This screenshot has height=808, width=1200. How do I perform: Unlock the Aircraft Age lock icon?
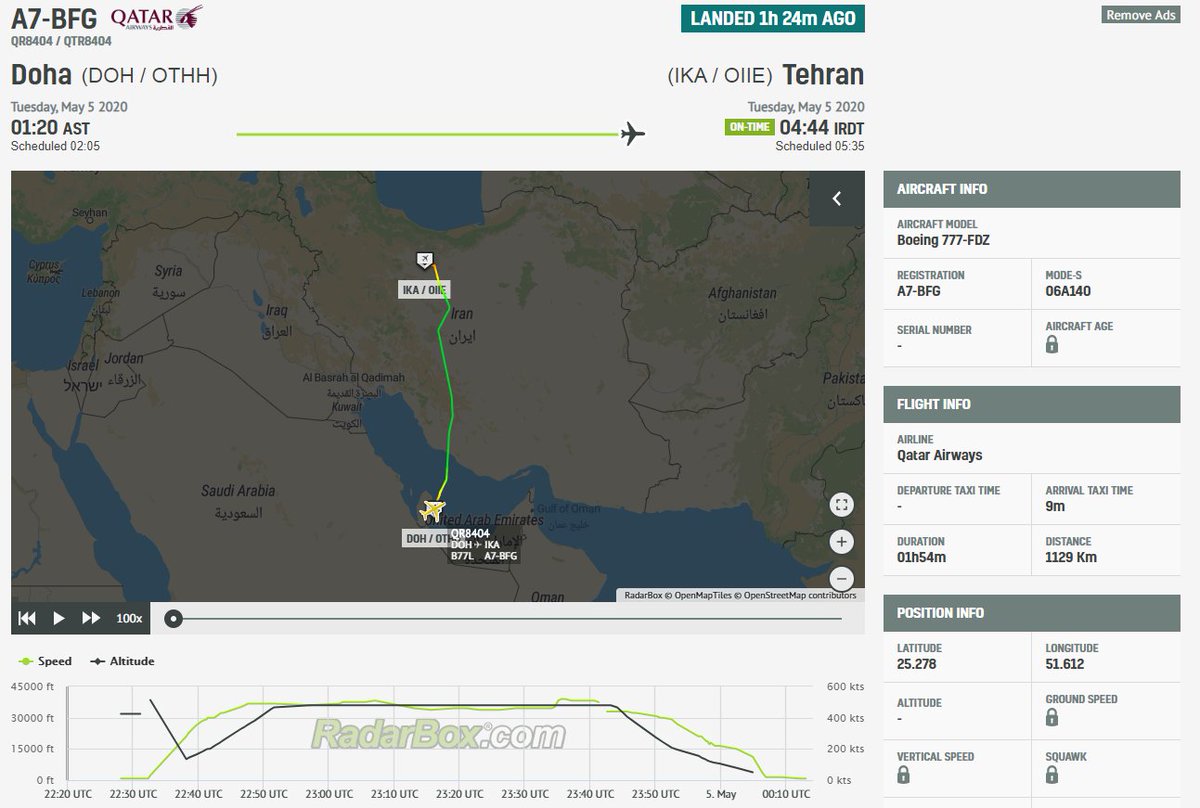point(1052,344)
